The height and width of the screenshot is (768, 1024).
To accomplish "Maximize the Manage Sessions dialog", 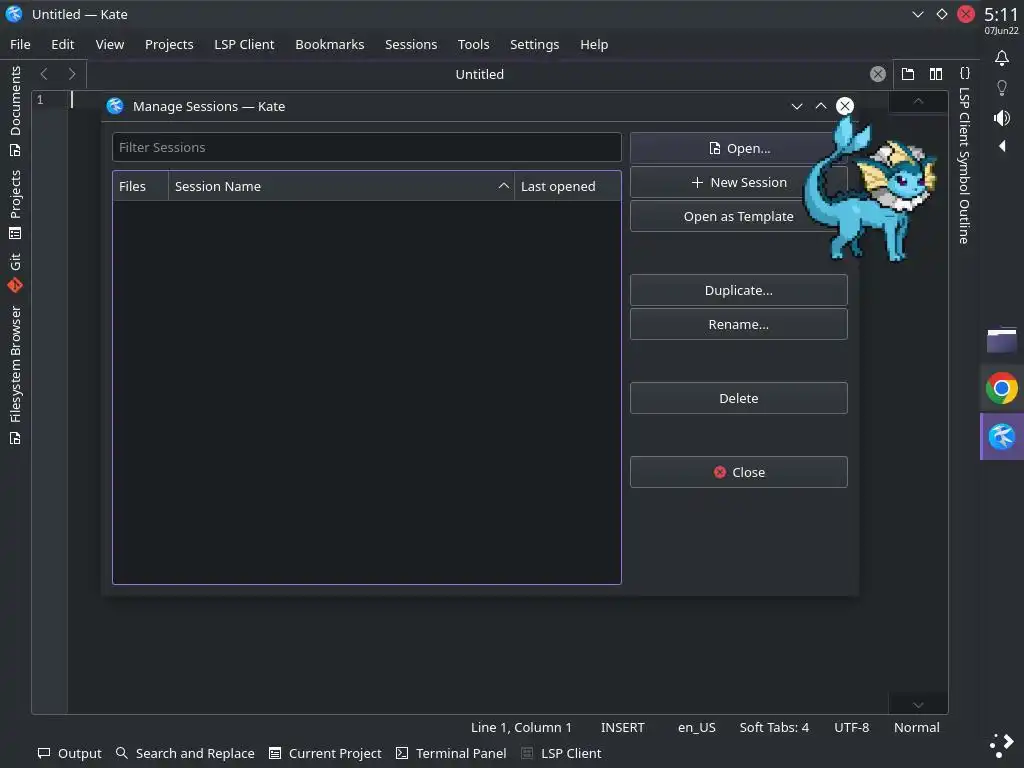I will pyautogui.click(x=821, y=106).
